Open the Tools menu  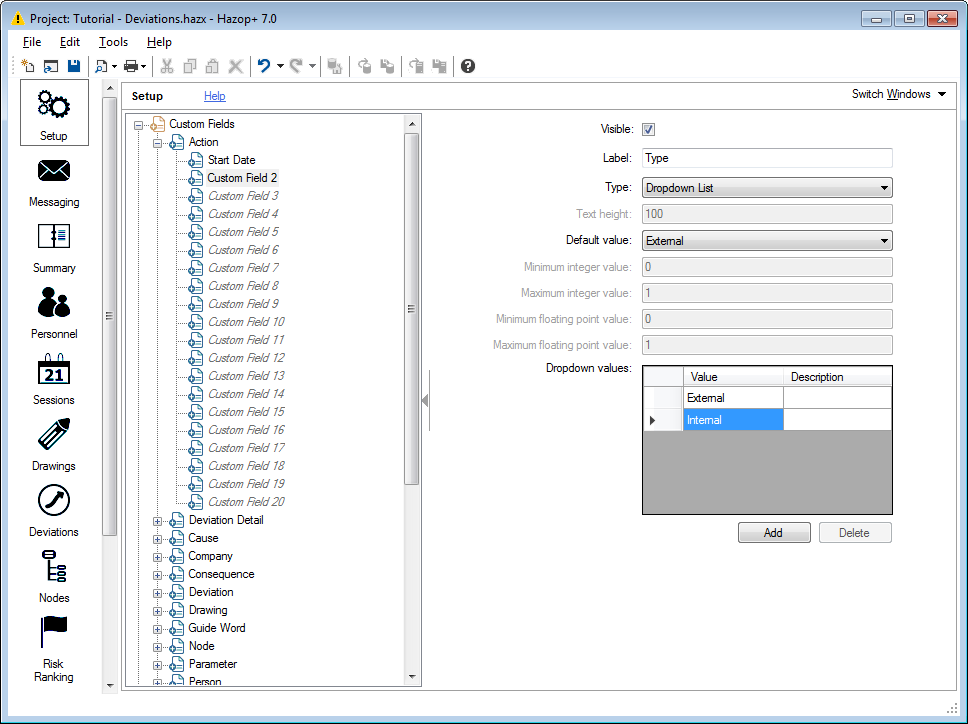(x=113, y=42)
